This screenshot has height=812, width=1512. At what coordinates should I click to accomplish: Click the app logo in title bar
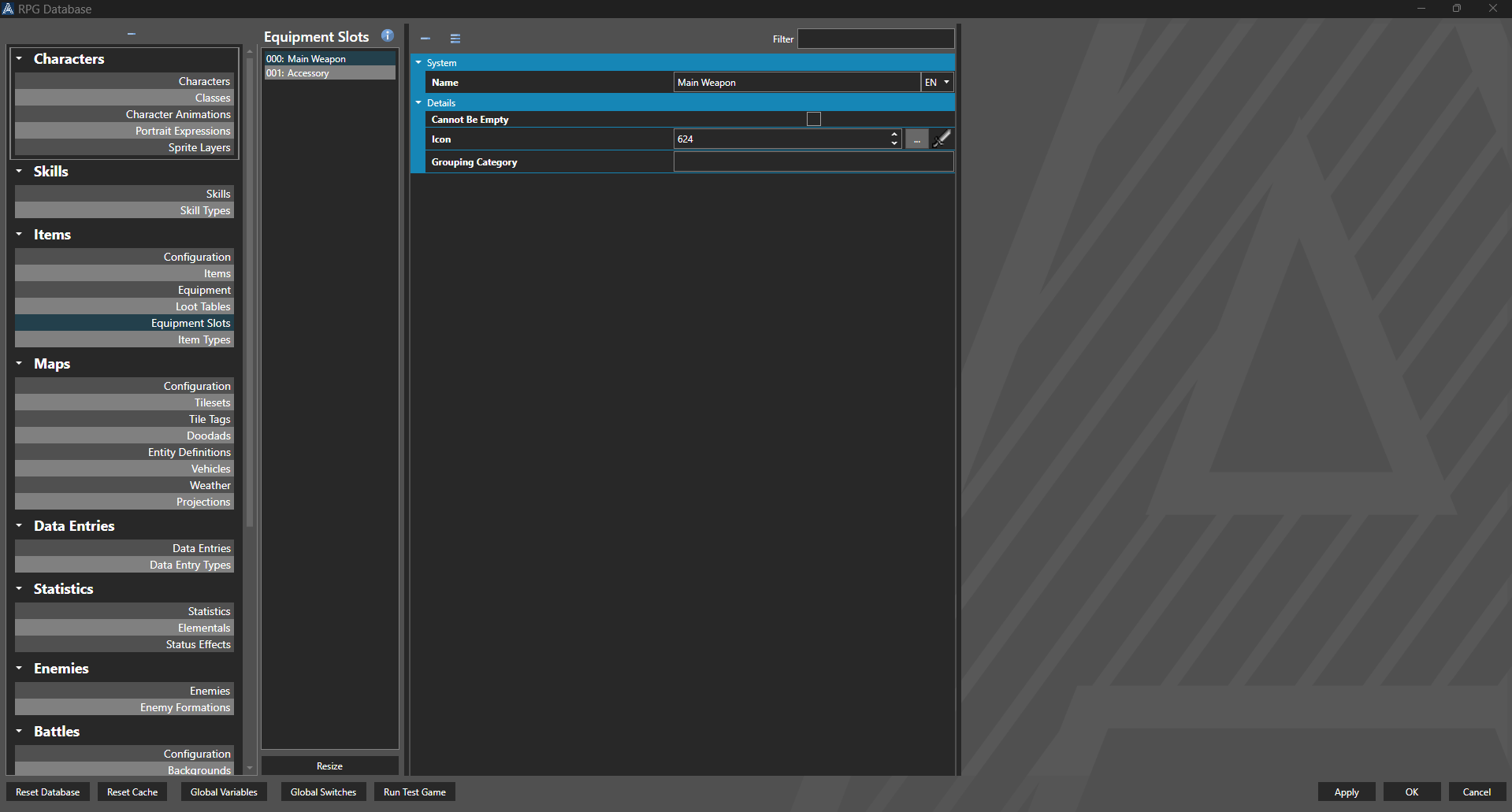[x=8, y=9]
